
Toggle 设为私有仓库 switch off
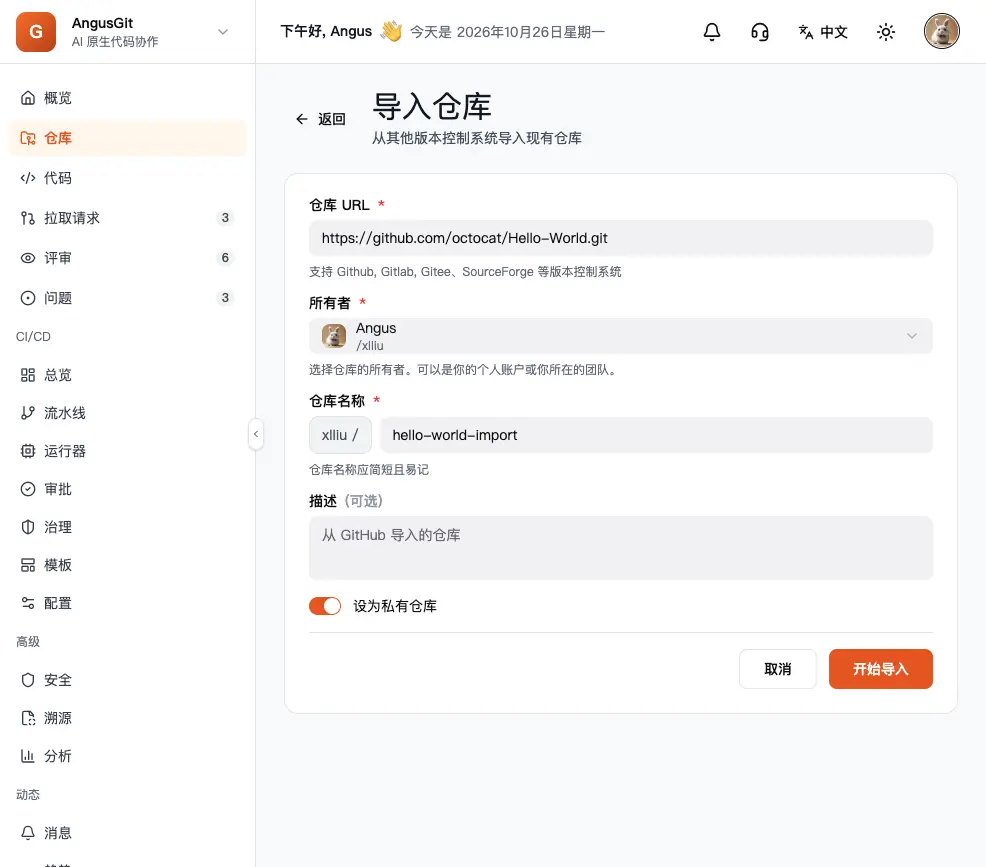coord(324,606)
